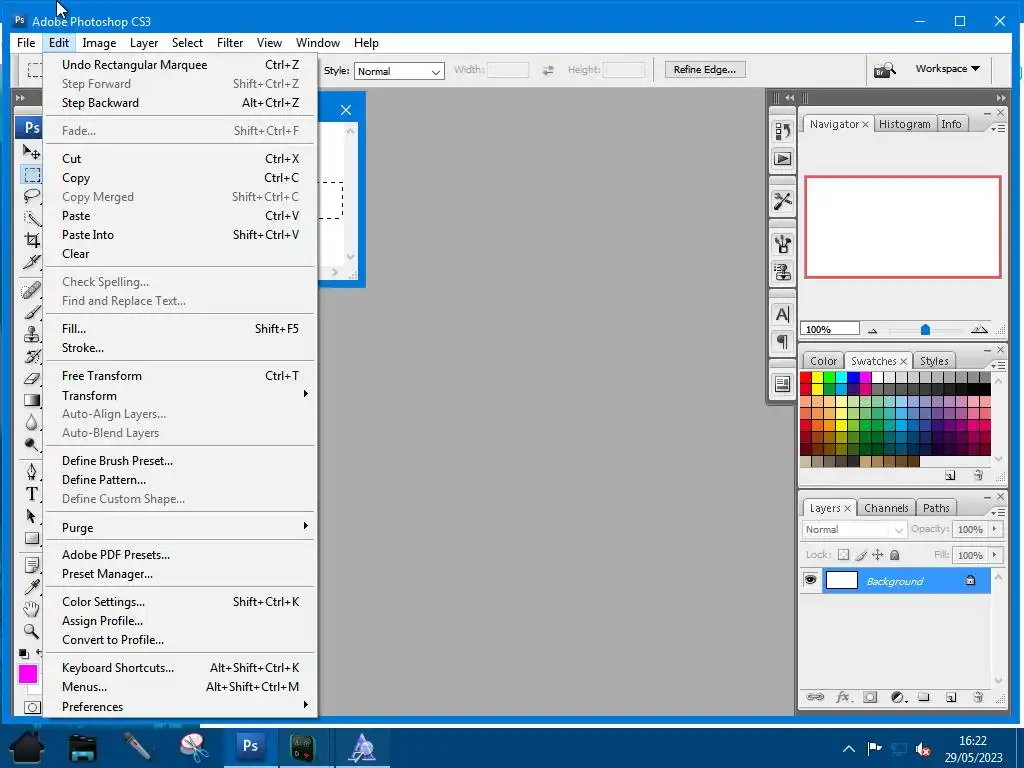Select the Move tool
This screenshot has width=1024, height=768.
click(31, 152)
